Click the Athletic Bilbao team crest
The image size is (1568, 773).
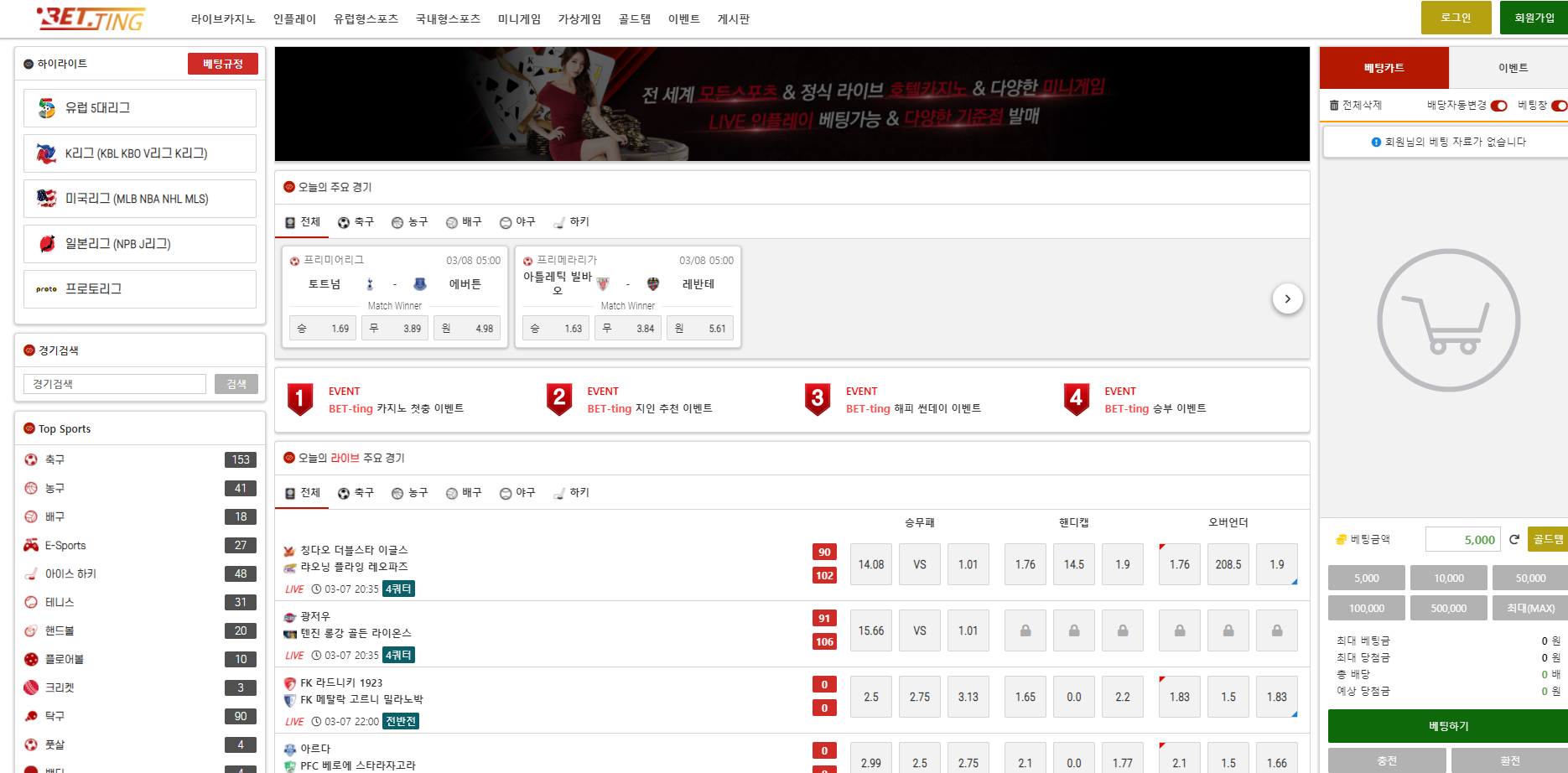pos(603,284)
